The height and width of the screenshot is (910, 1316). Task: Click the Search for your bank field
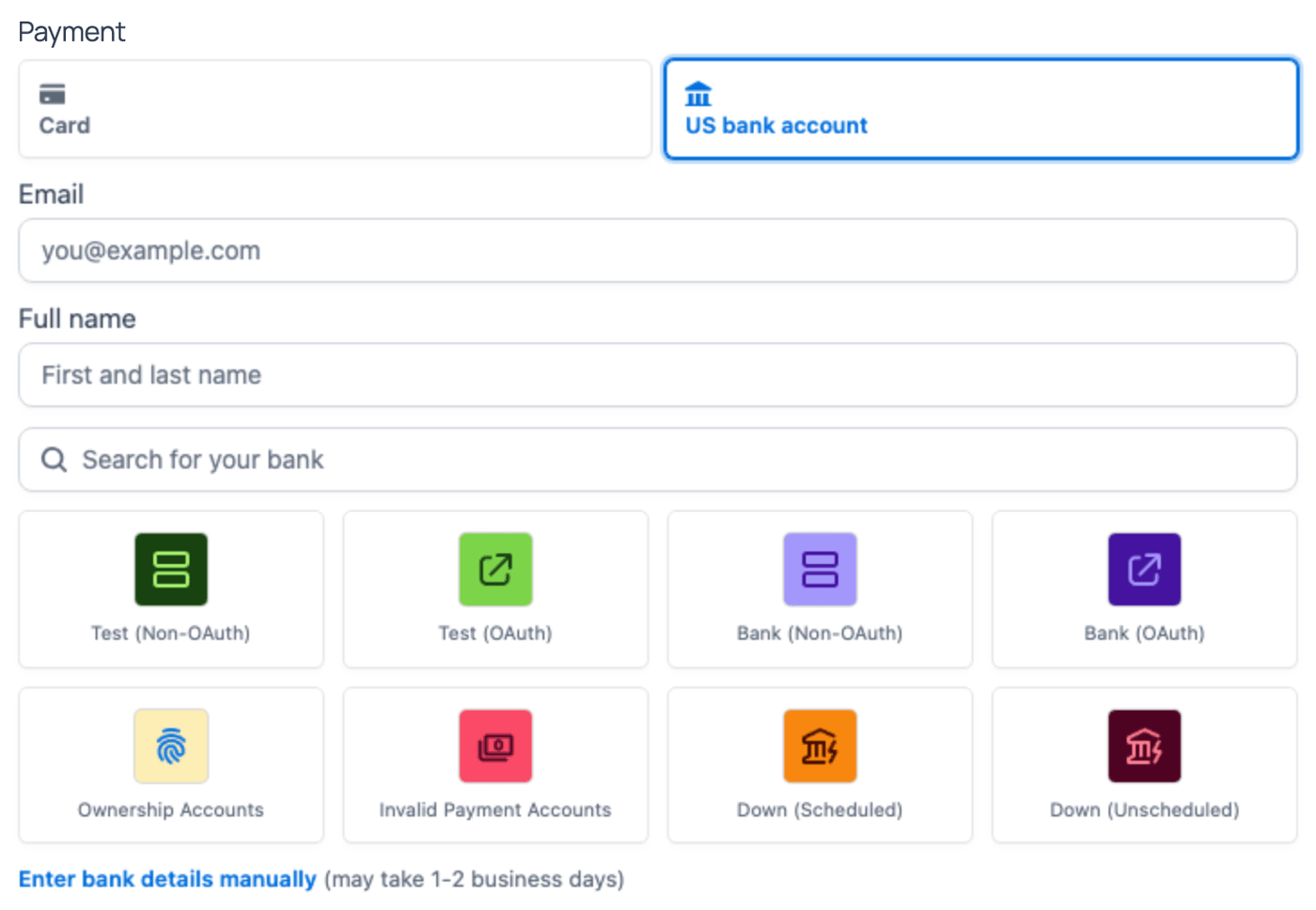coord(658,460)
